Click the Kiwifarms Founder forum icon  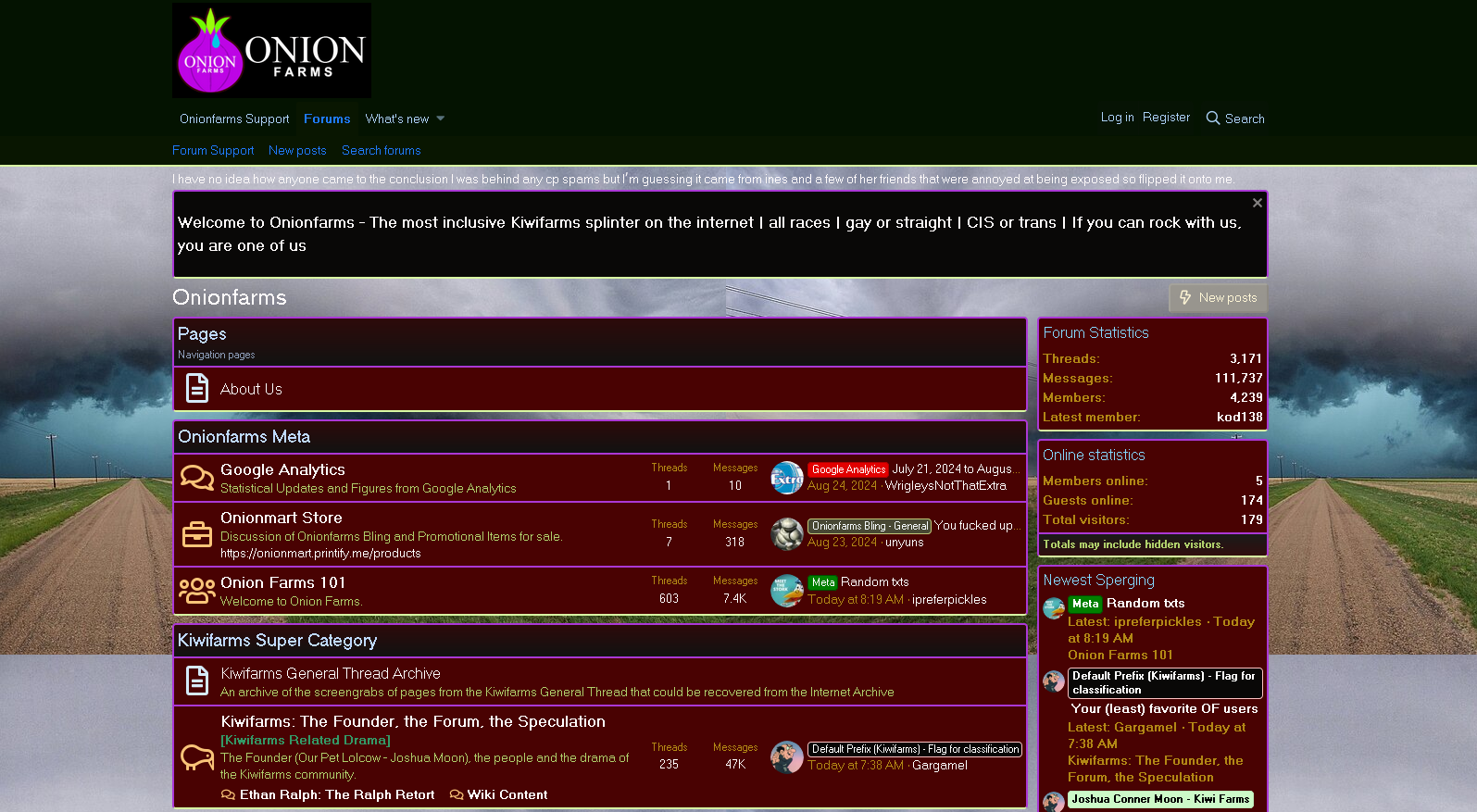coord(196,756)
